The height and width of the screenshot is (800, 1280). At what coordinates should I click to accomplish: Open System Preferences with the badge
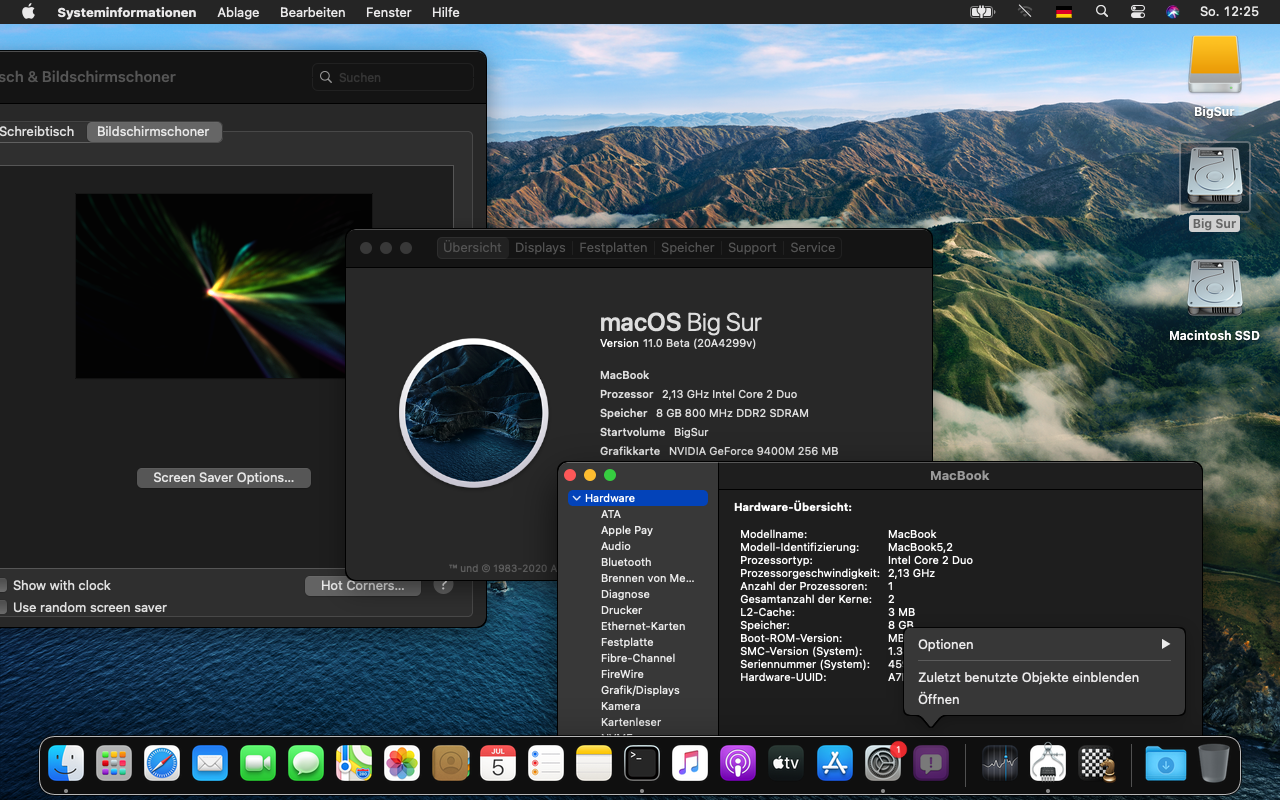(883, 764)
